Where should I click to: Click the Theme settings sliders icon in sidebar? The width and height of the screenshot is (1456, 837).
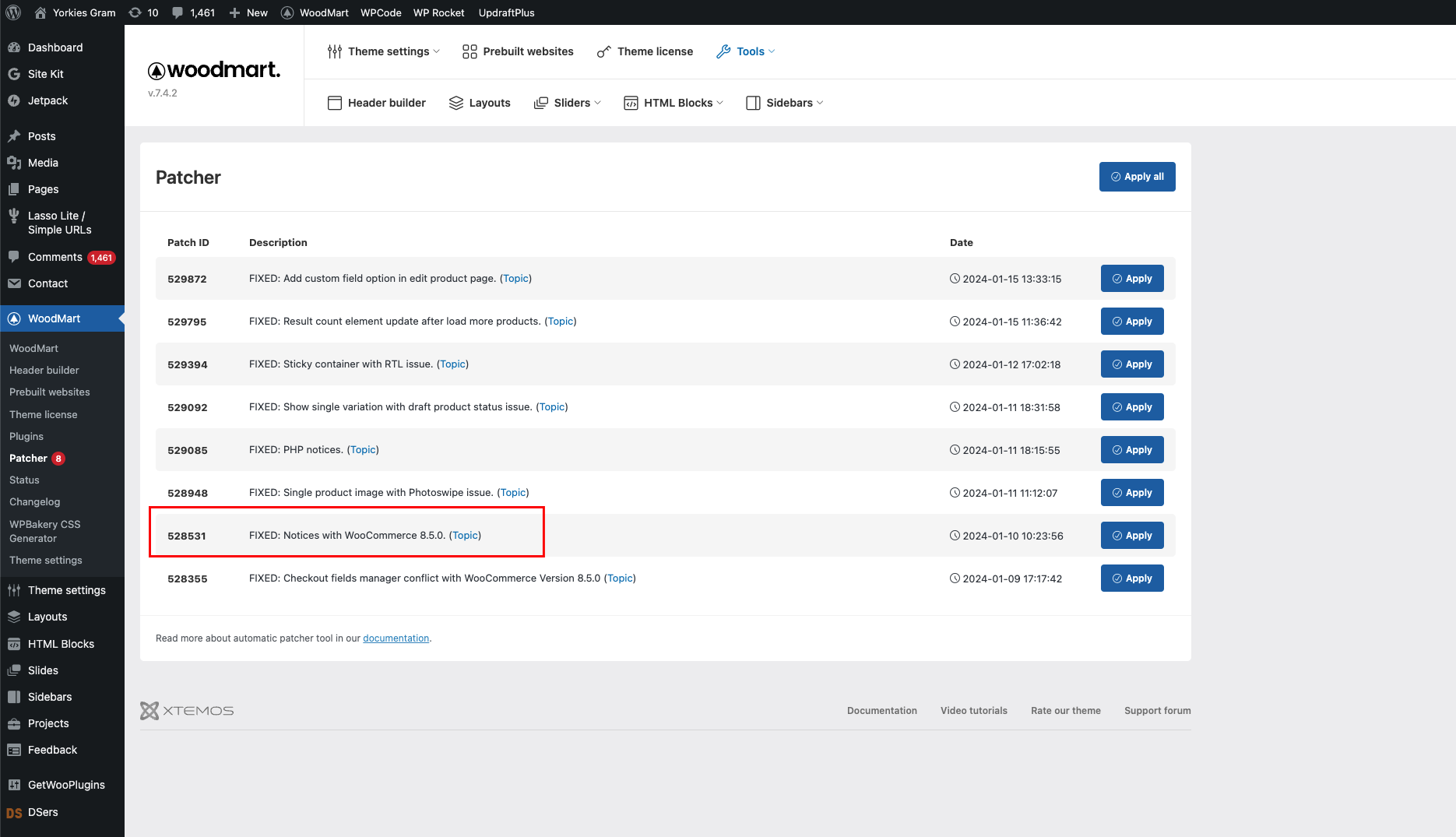pos(14,590)
